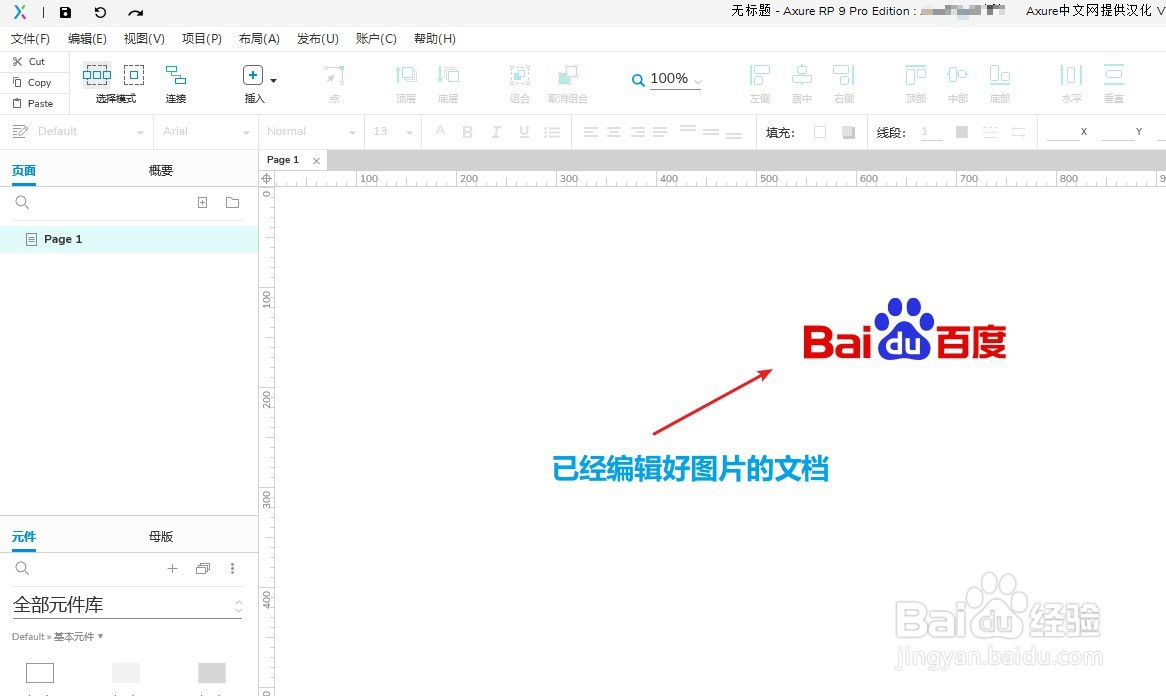Open 发布(U) menu
This screenshot has height=696, width=1166.
coord(318,39)
